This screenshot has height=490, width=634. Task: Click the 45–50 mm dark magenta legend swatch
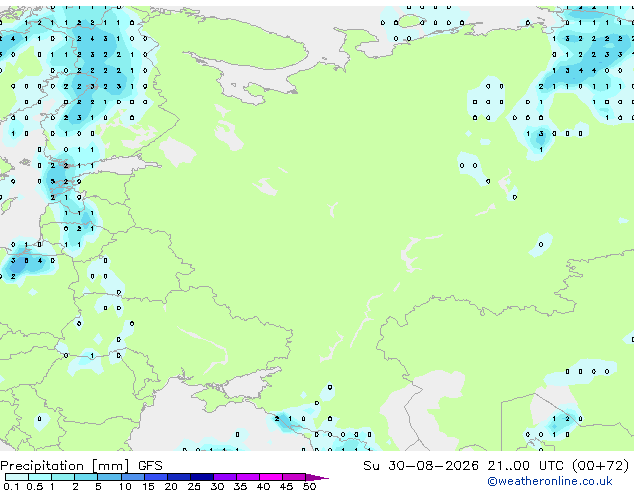(294, 477)
